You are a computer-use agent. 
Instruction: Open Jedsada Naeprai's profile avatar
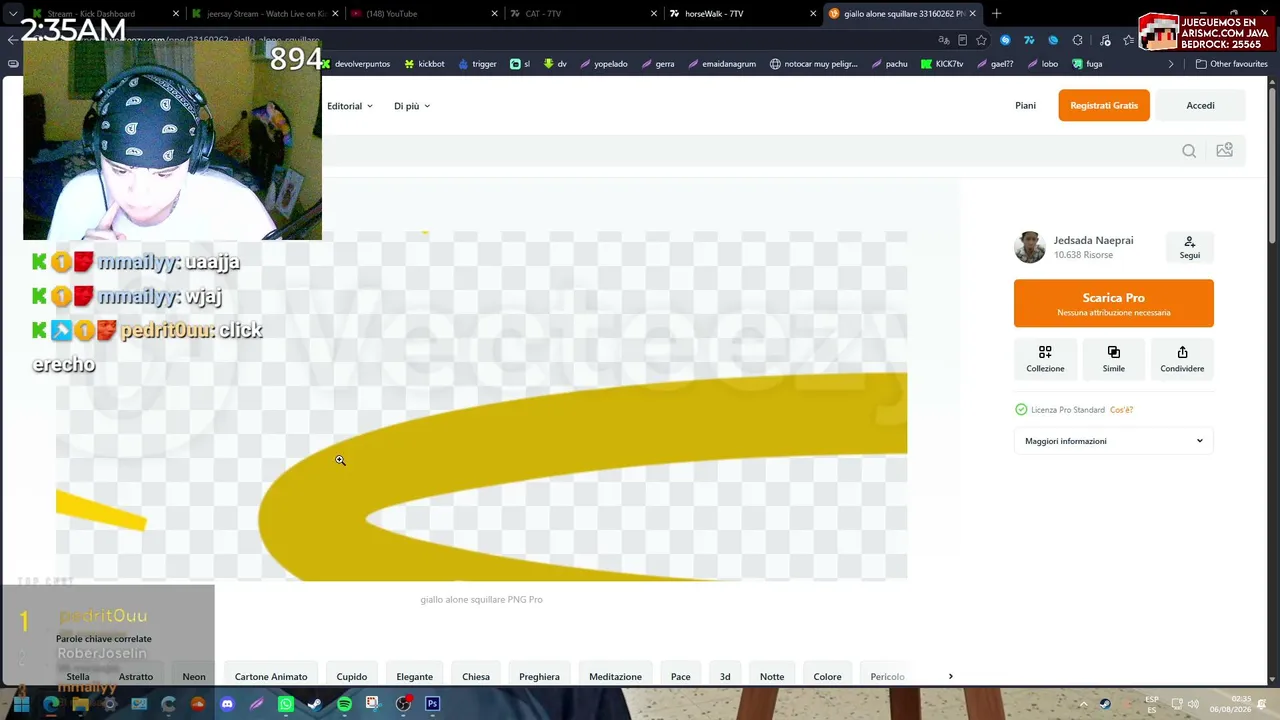(x=1030, y=247)
